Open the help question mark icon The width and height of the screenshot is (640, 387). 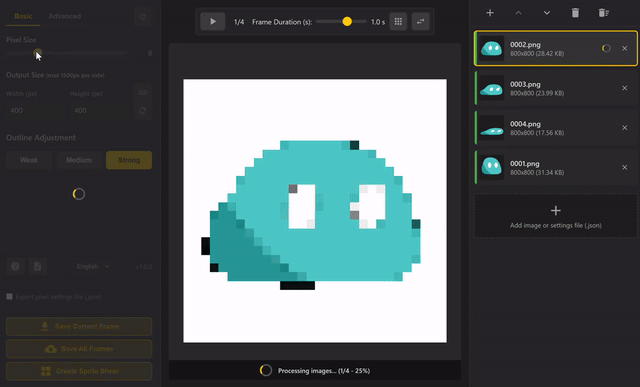(x=16, y=267)
